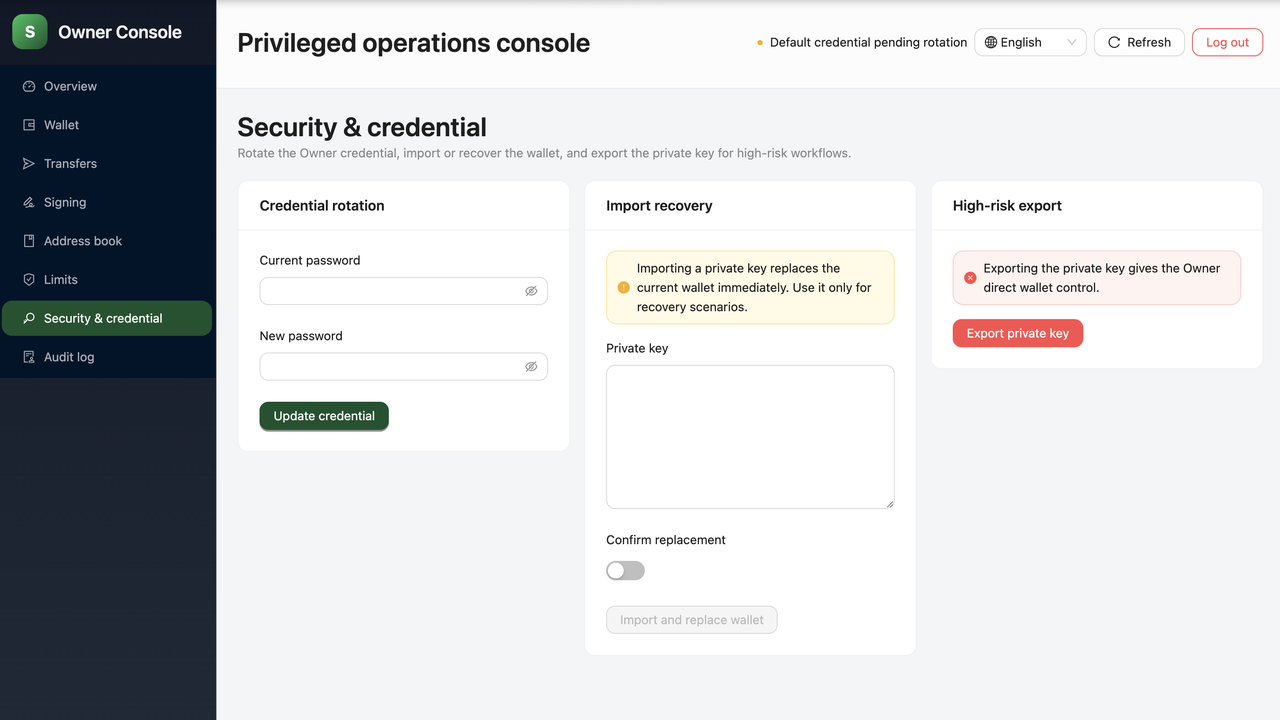1280x720 pixels.
Task: Click the Overview gauge icon in sidebar
Action: pyautogui.click(x=29, y=87)
